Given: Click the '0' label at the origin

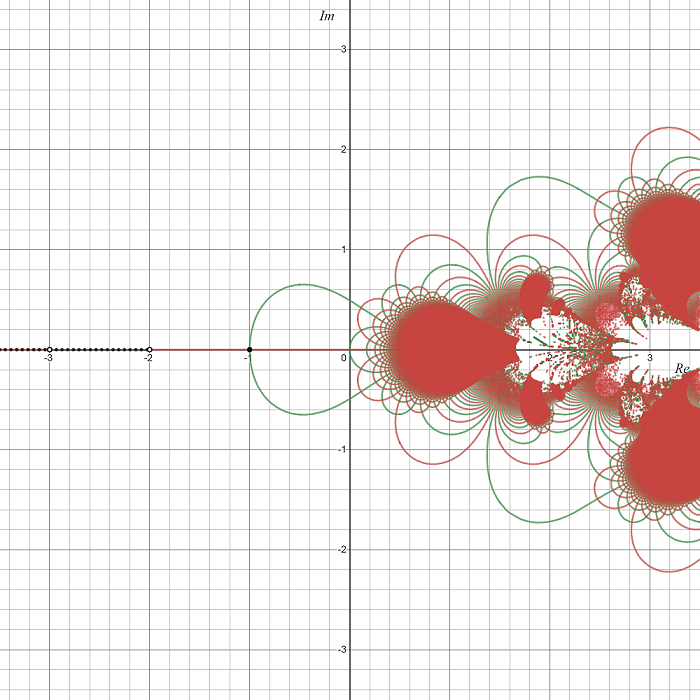Looking at the screenshot, I should click(x=343, y=358).
